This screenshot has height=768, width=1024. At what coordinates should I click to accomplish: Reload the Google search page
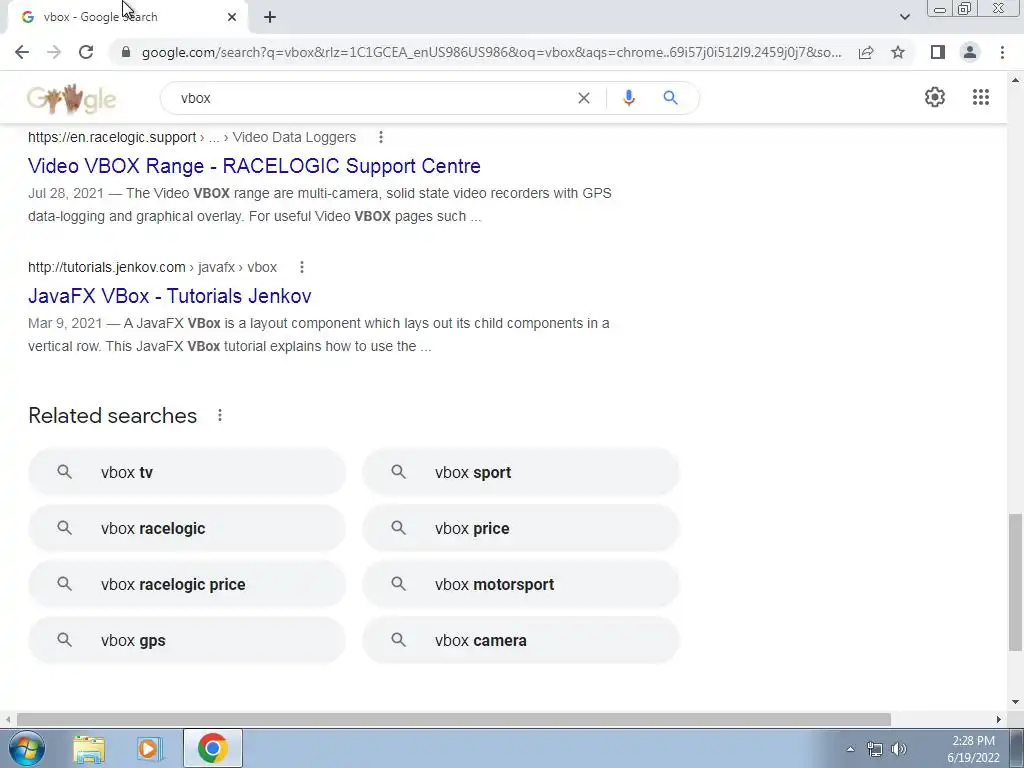tap(86, 52)
